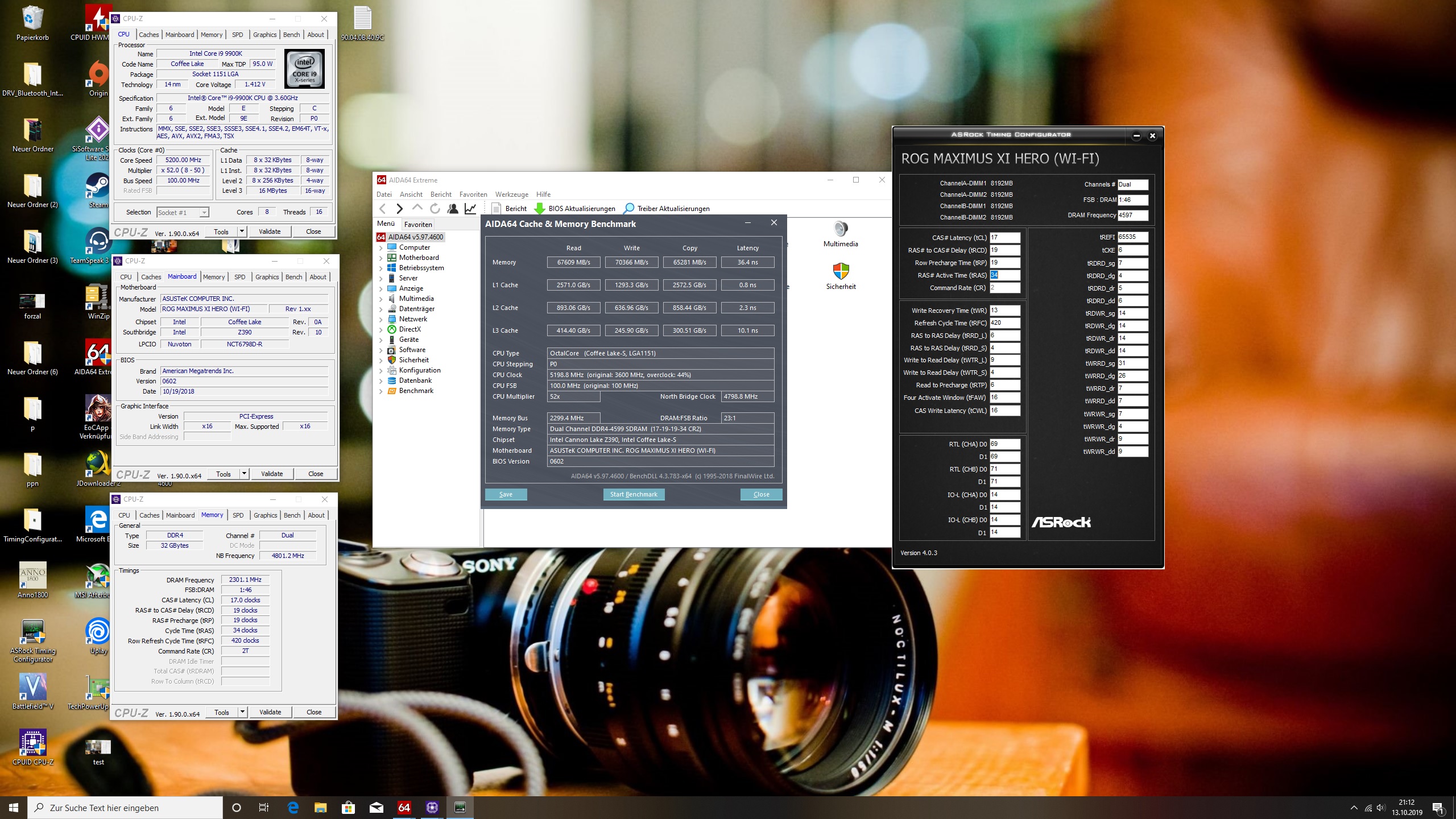Click the AIDA64 back navigation arrow
The width and height of the screenshot is (1456, 819).
click(383, 209)
